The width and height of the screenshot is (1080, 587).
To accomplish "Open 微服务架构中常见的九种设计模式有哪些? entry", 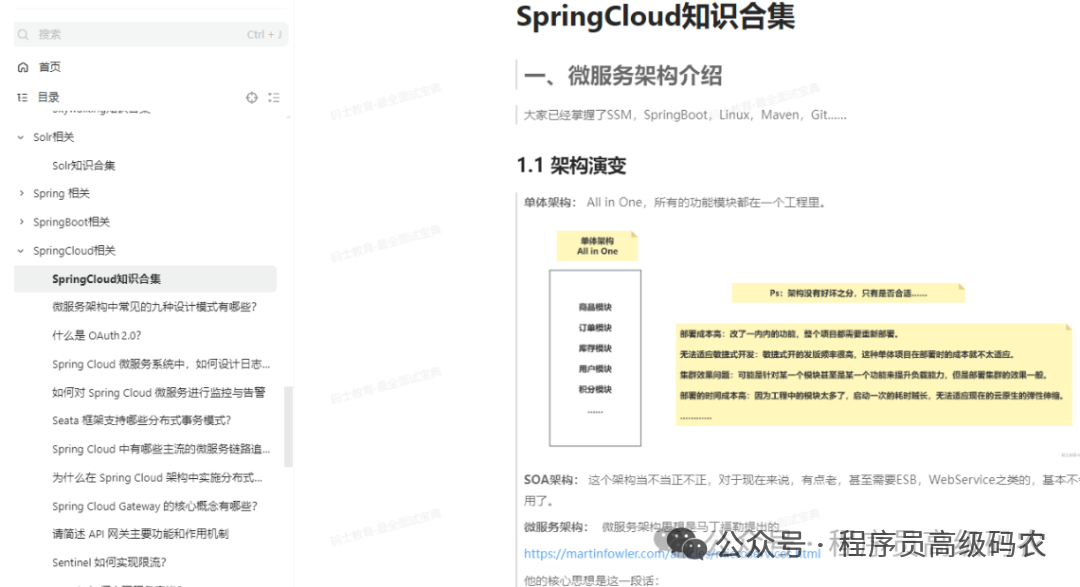I will (x=154, y=307).
